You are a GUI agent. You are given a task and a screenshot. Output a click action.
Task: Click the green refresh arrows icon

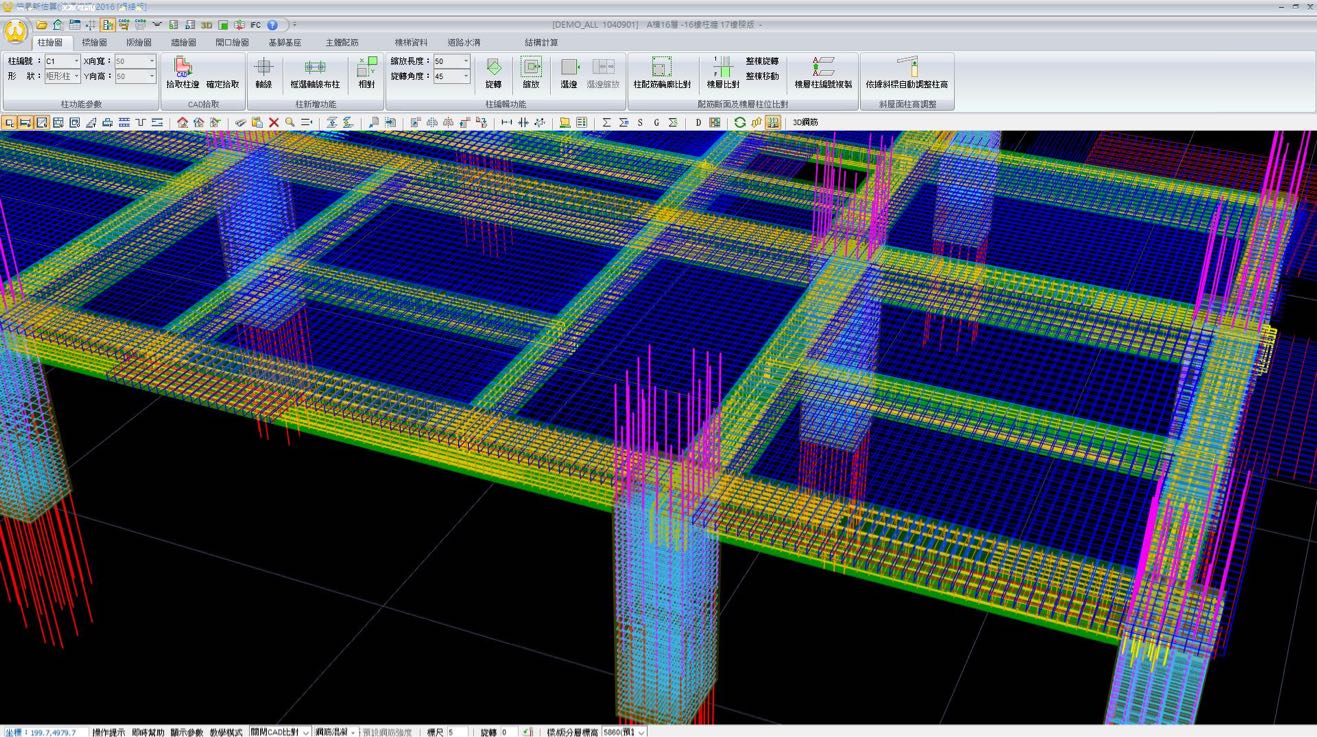[x=740, y=122]
